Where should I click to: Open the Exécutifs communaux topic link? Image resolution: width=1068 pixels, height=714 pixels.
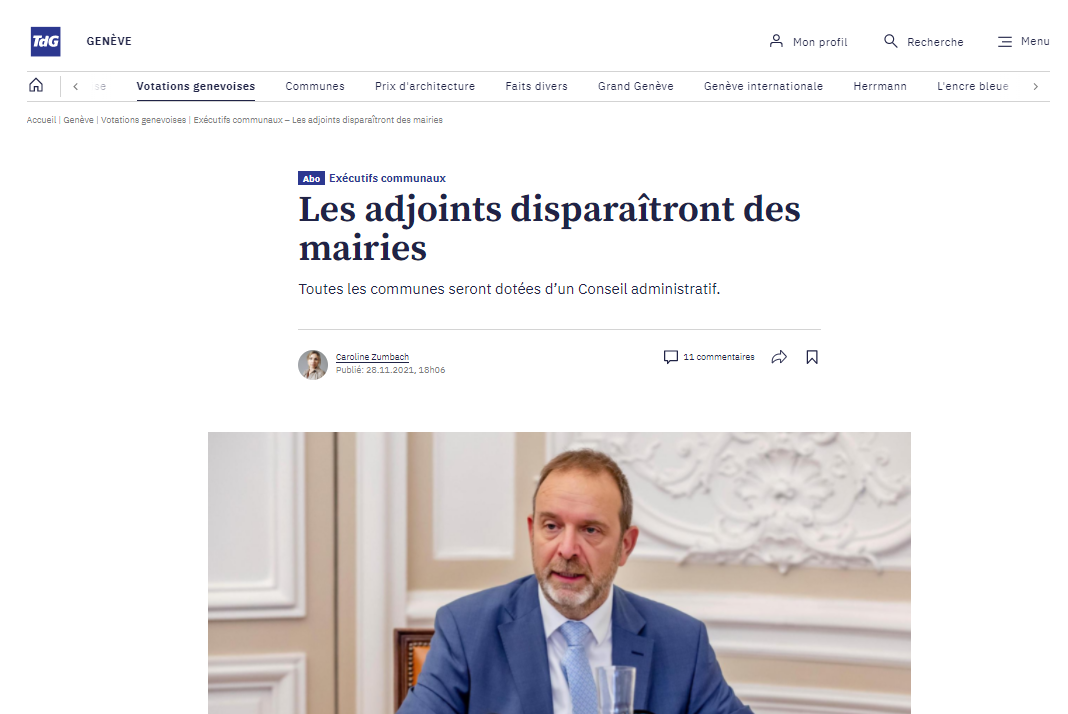[388, 178]
